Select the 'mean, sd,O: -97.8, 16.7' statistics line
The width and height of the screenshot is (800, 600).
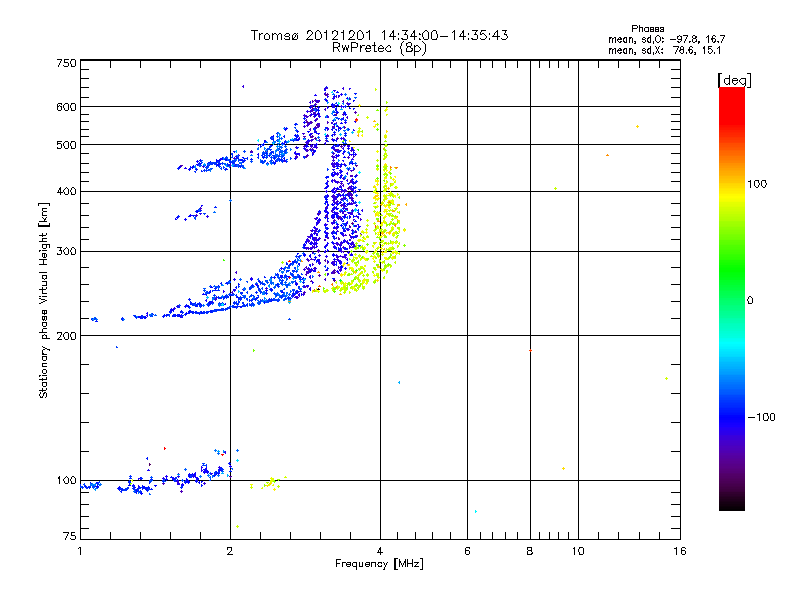pos(666,39)
